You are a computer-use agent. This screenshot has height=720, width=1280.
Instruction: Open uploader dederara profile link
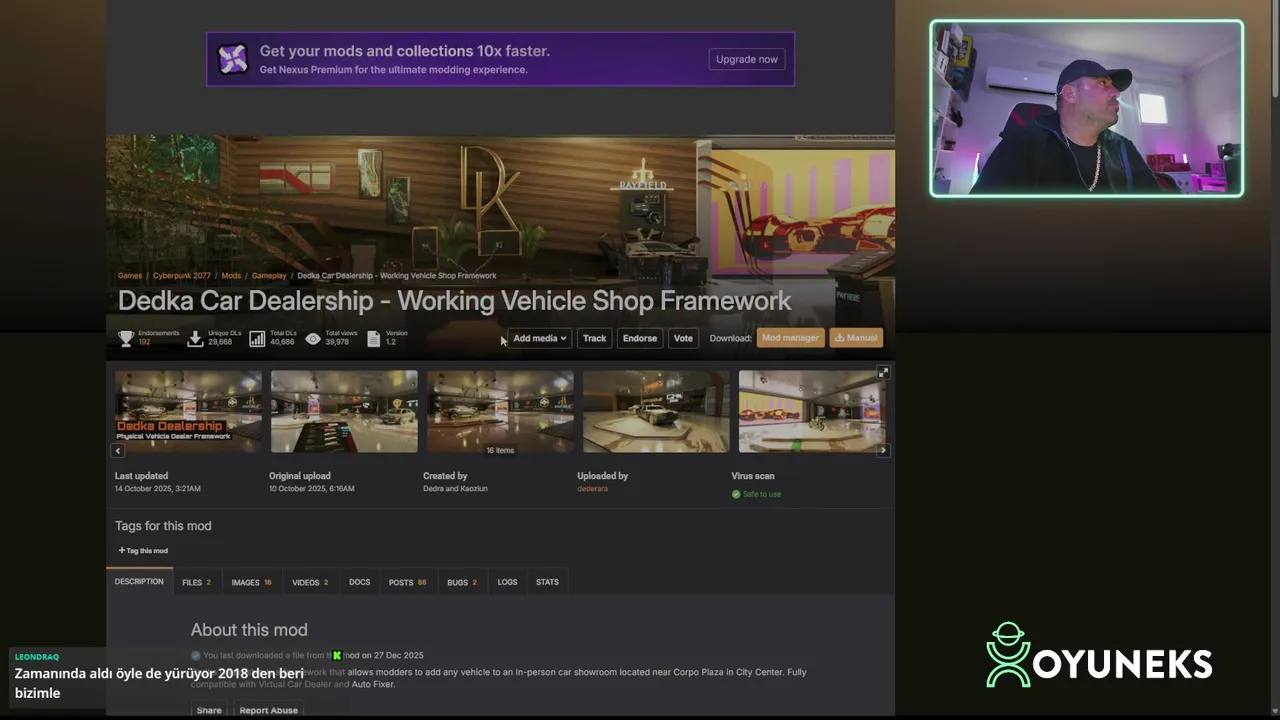[592, 489]
